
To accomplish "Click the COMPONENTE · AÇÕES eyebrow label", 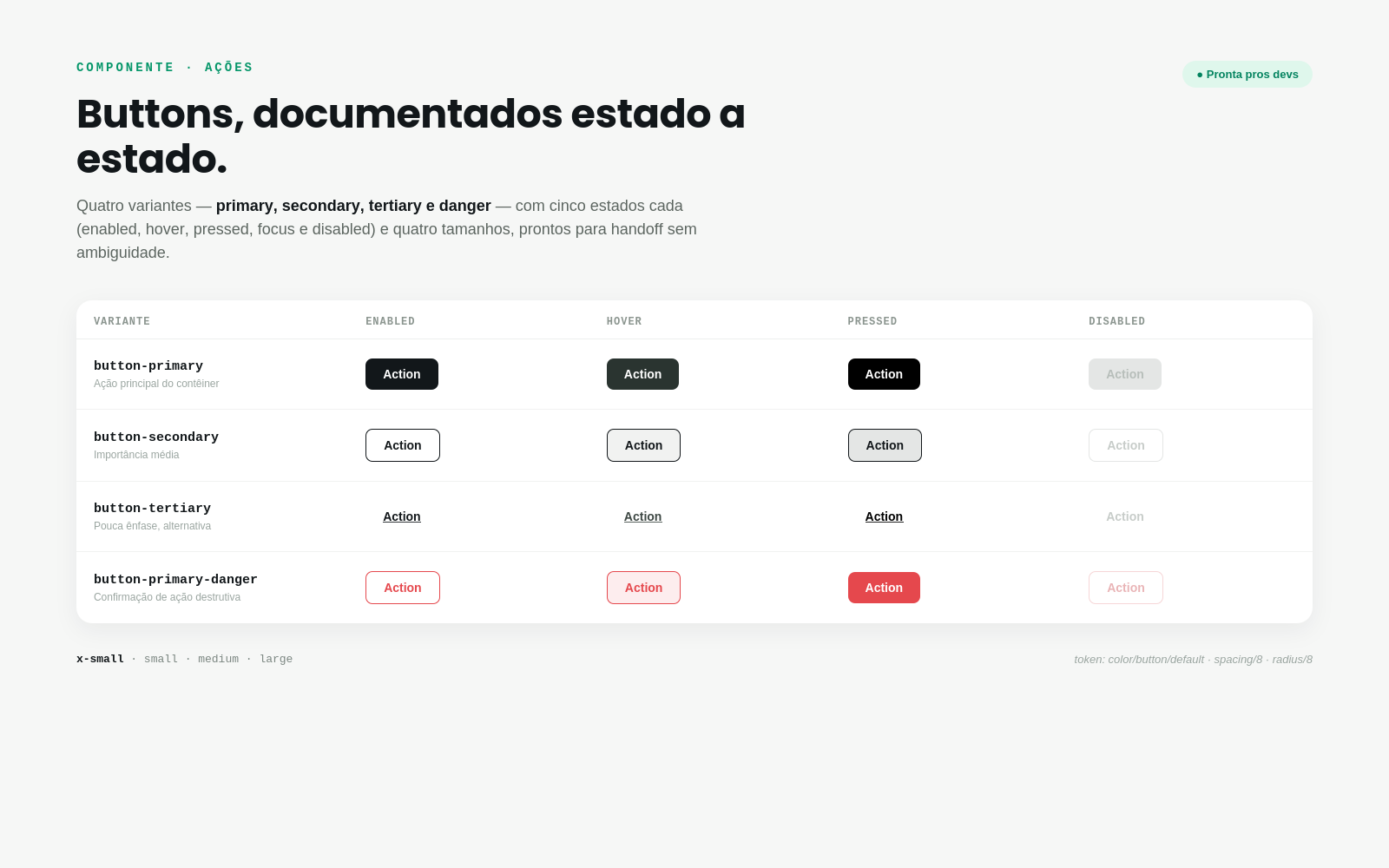I will tap(165, 68).
